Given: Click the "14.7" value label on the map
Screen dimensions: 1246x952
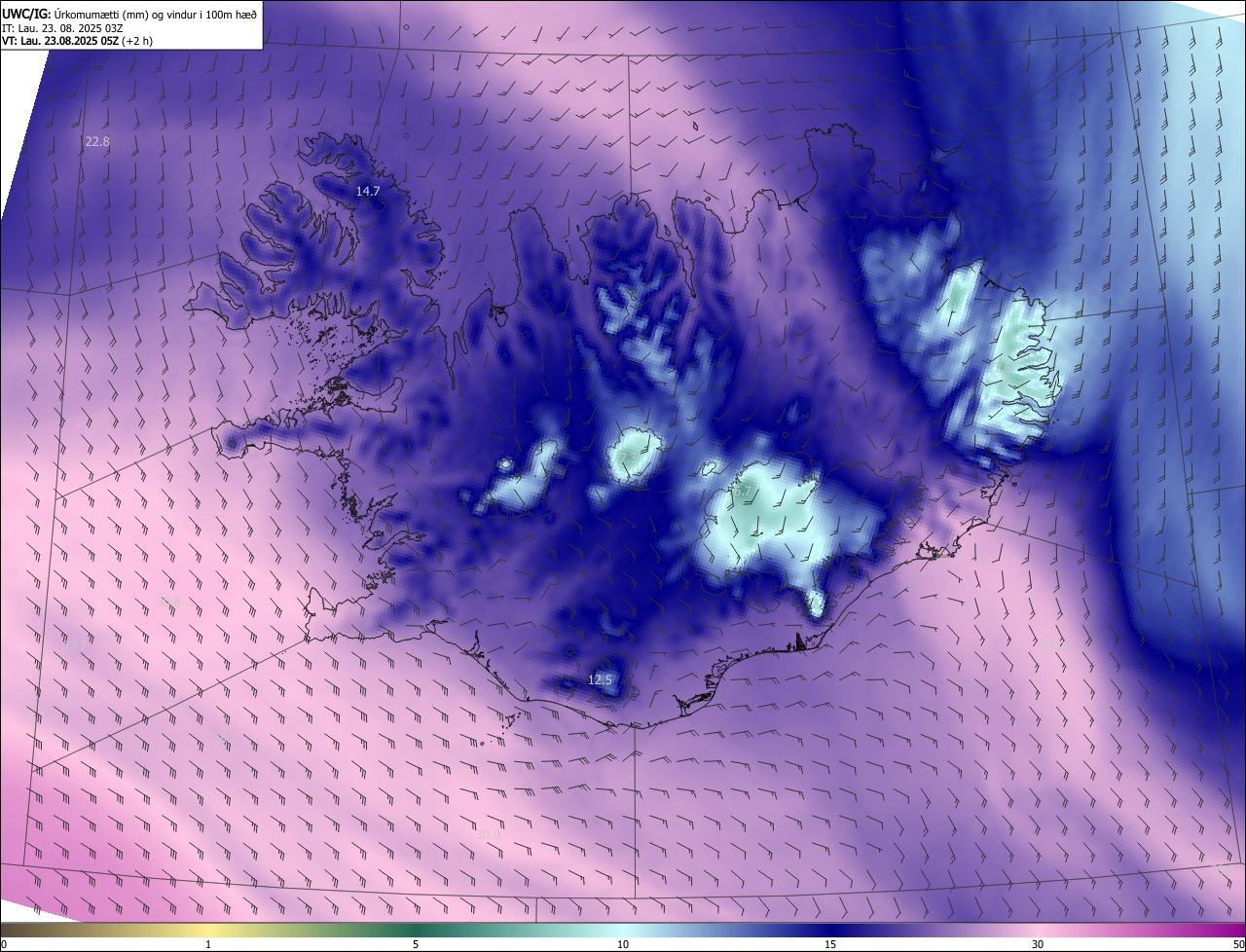Looking at the screenshot, I should pos(367,192).
